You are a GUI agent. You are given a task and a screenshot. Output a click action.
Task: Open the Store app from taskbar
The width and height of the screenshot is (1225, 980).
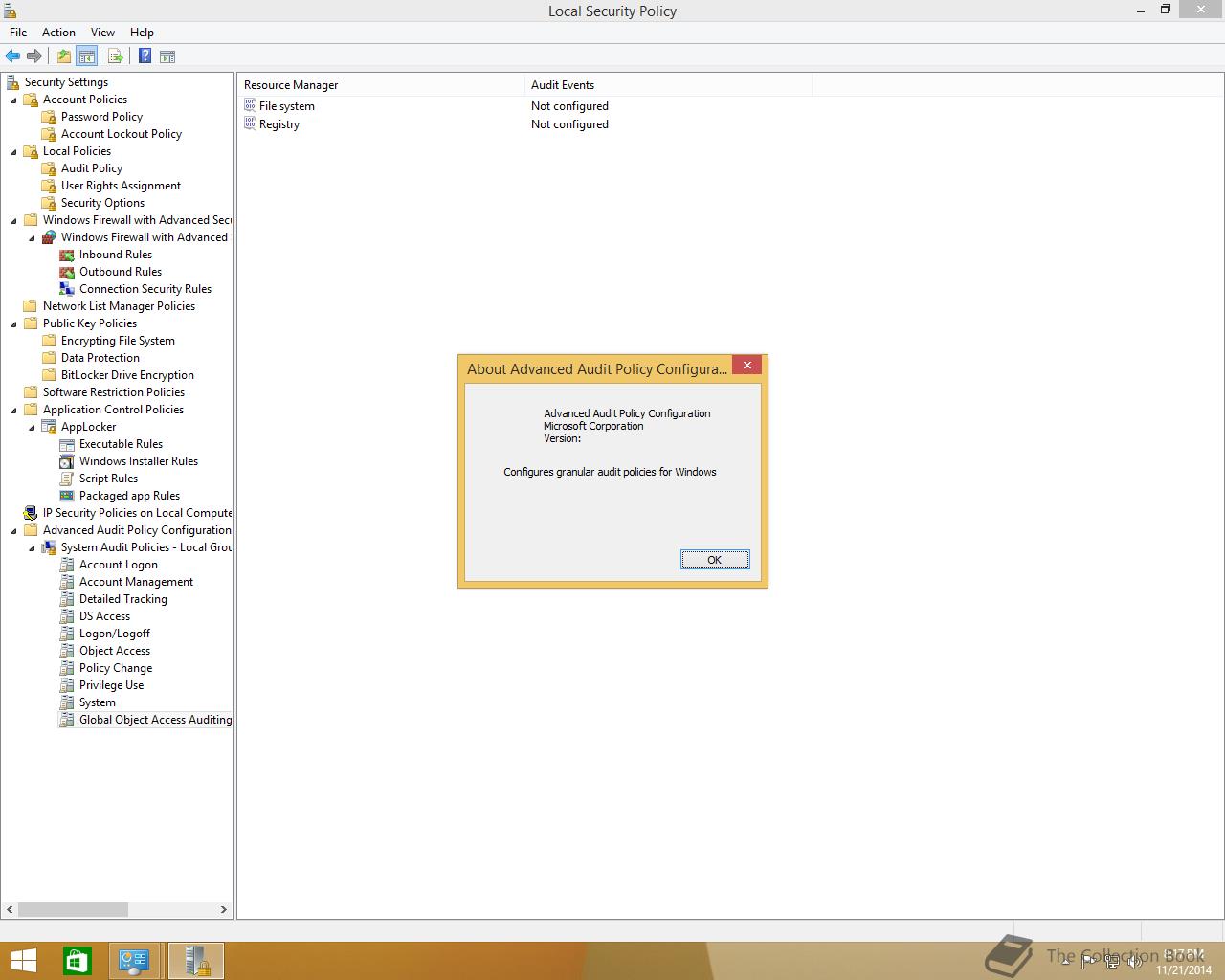(x=78, y=961)
